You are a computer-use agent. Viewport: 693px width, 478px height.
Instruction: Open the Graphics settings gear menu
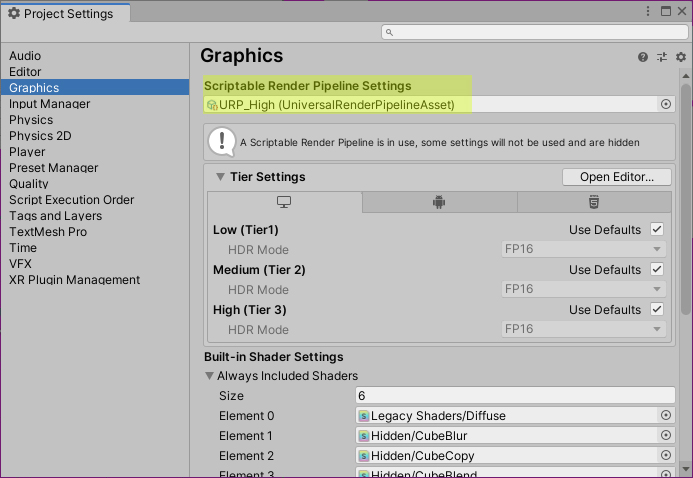coord(680,58)
